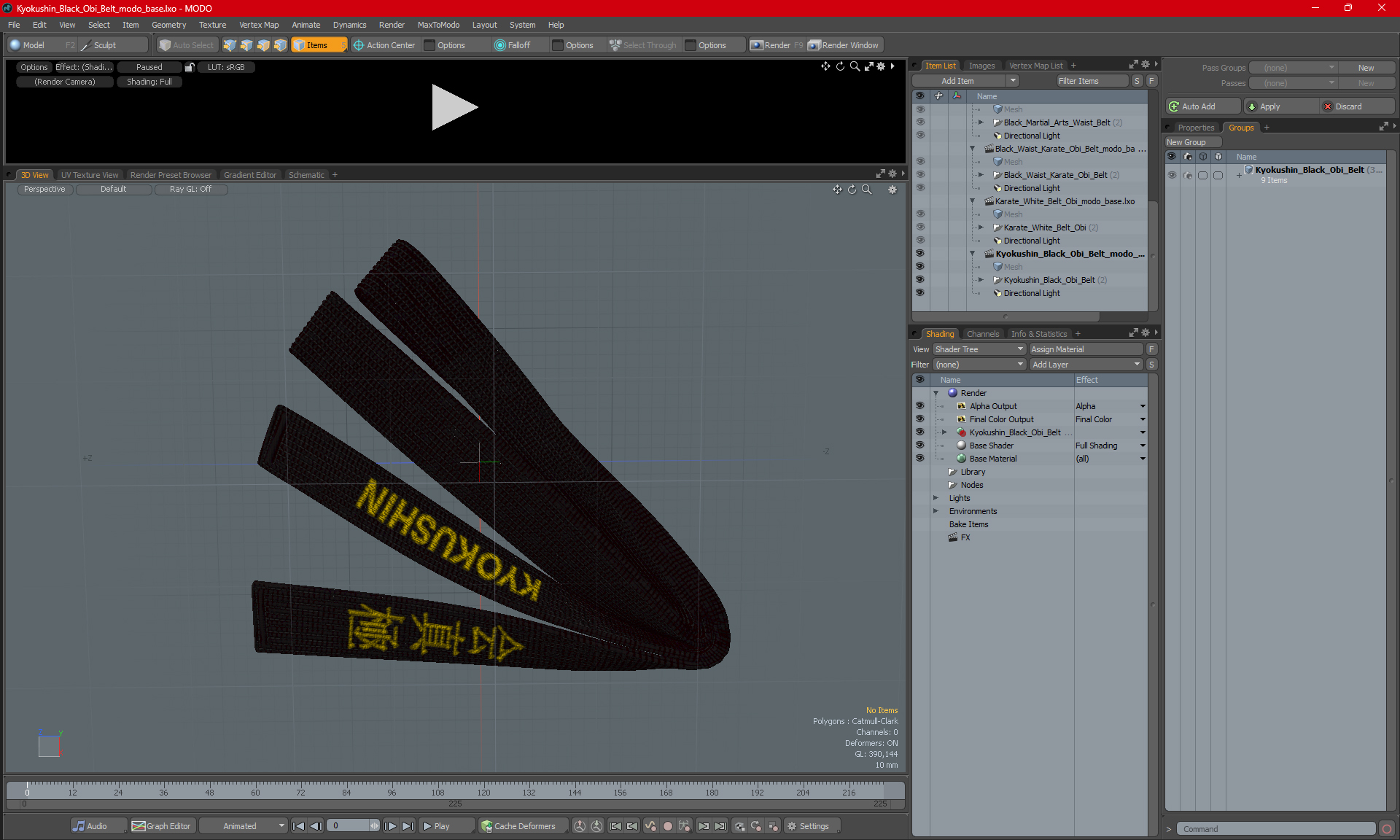Open the Texture menu
The image size is (1400, 840).
[212, 25]
